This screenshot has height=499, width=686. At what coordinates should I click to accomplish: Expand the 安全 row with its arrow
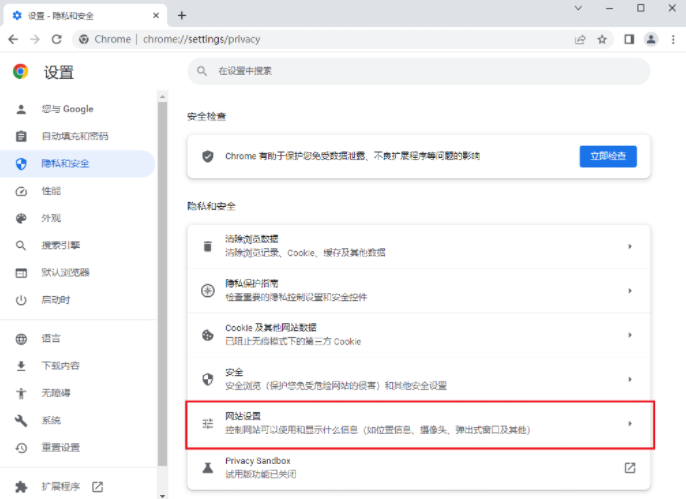630,379
